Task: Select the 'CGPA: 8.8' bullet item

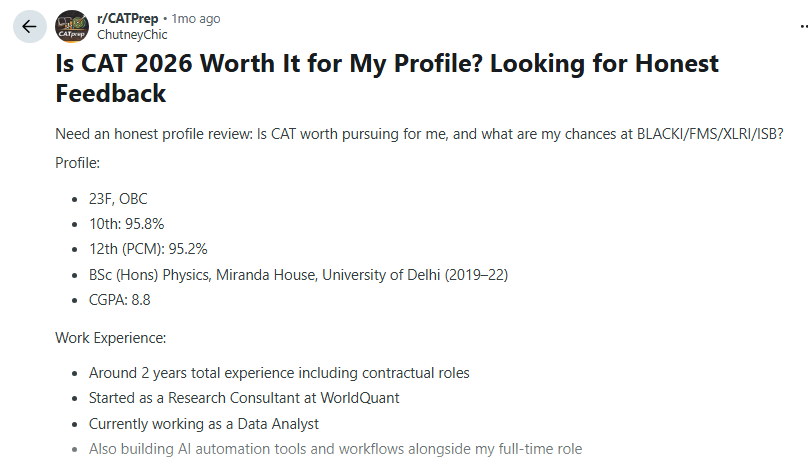Action: [x=120, y=300]
